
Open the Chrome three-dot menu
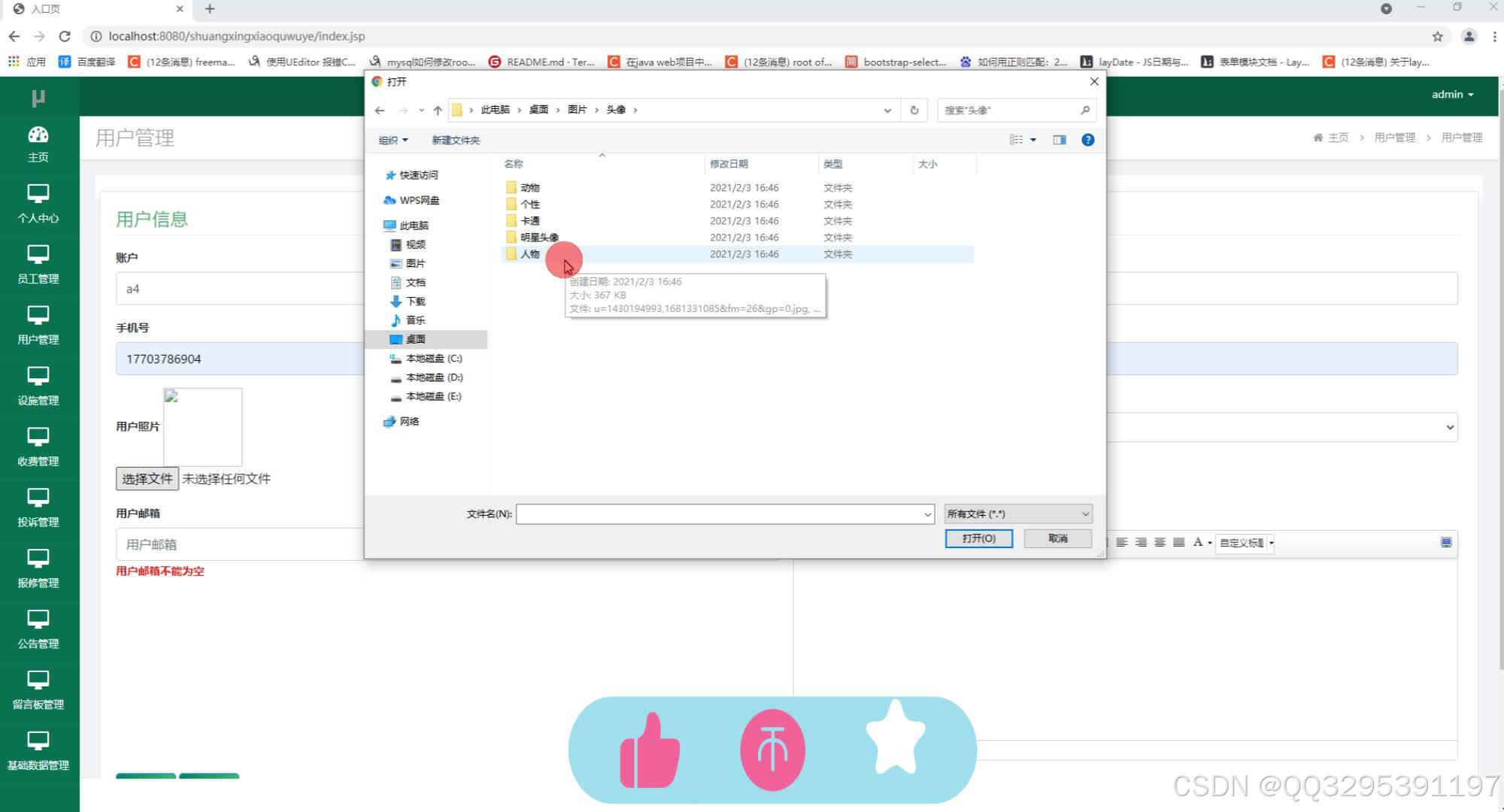point(1494,36)
